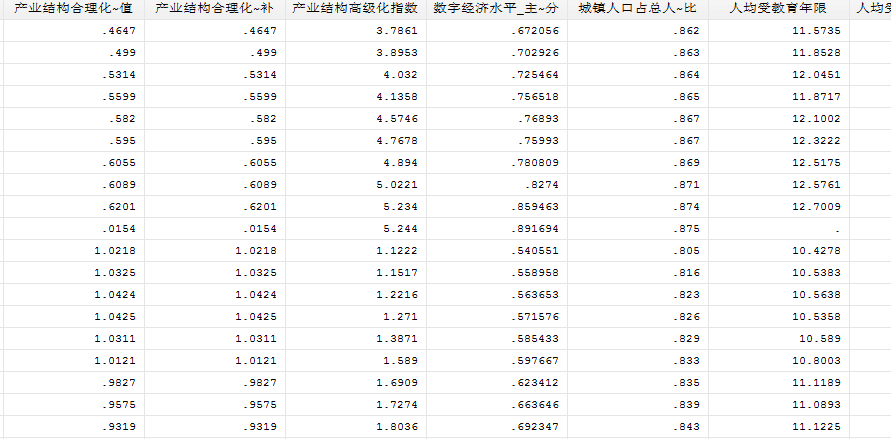Select the 产业结构合理化~值 column header
This screenshot has width=891, height=439.
(73, 8)
